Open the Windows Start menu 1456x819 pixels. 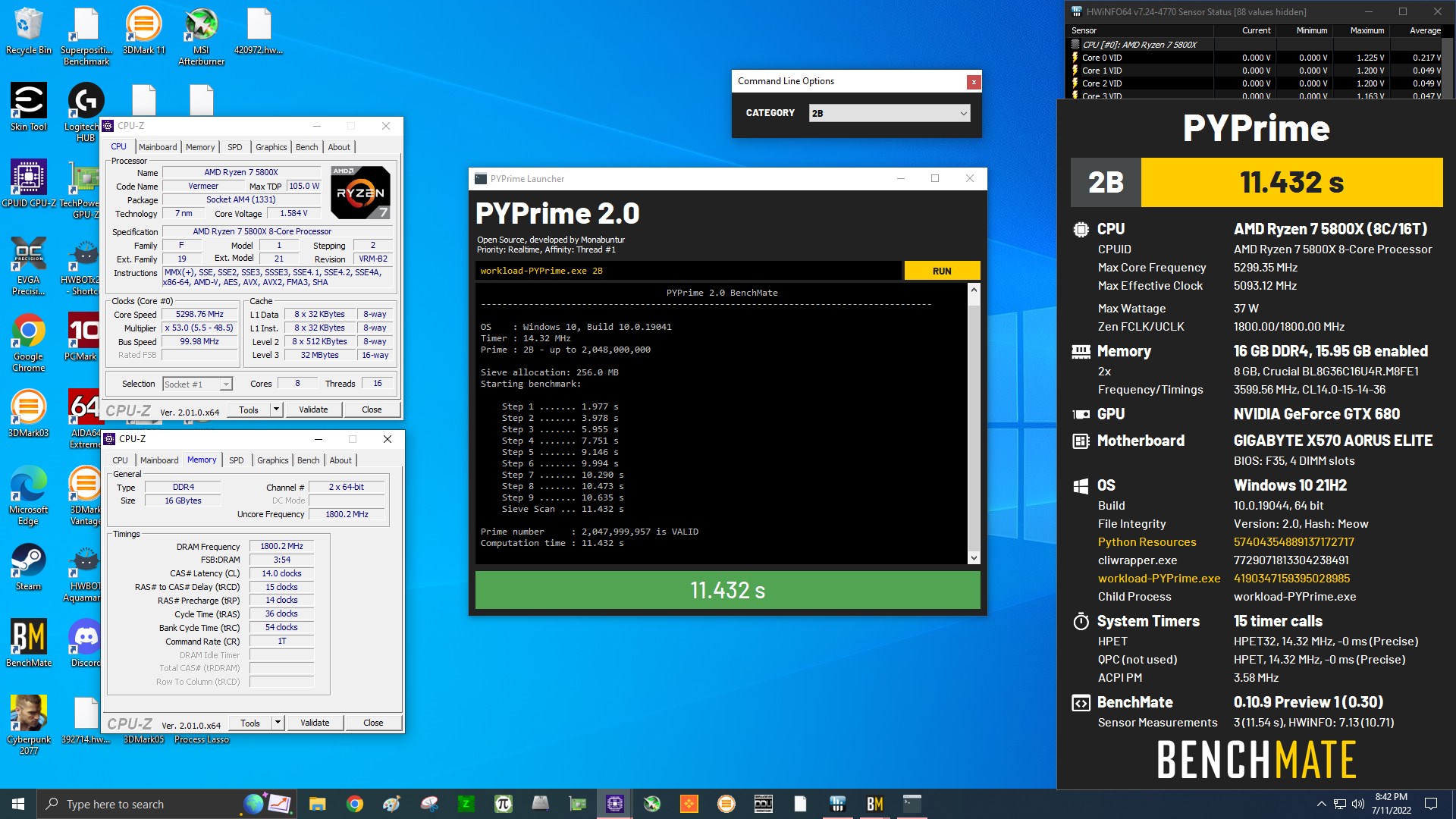[18, 804]
